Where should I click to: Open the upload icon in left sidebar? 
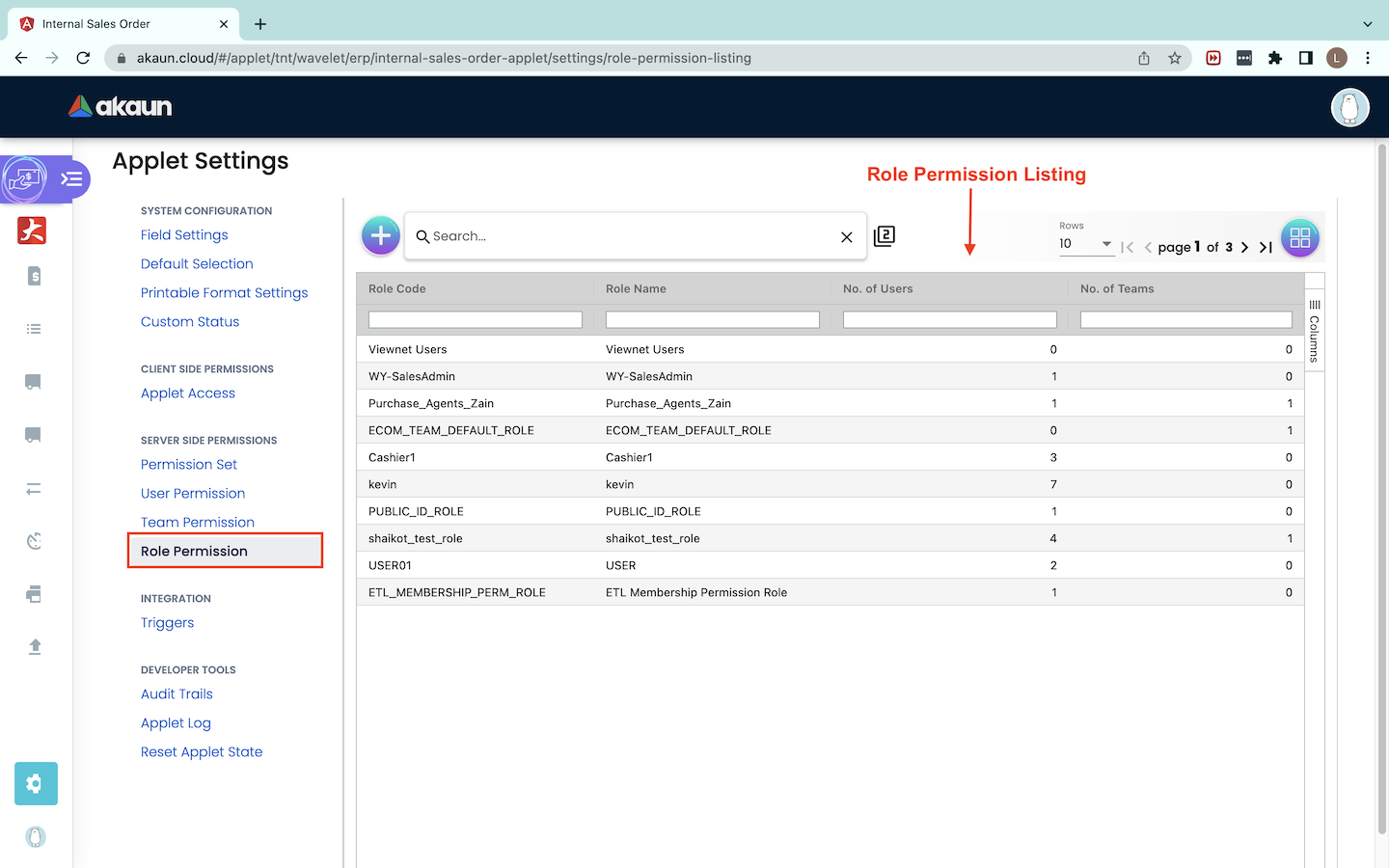click(x=35, y=646)
